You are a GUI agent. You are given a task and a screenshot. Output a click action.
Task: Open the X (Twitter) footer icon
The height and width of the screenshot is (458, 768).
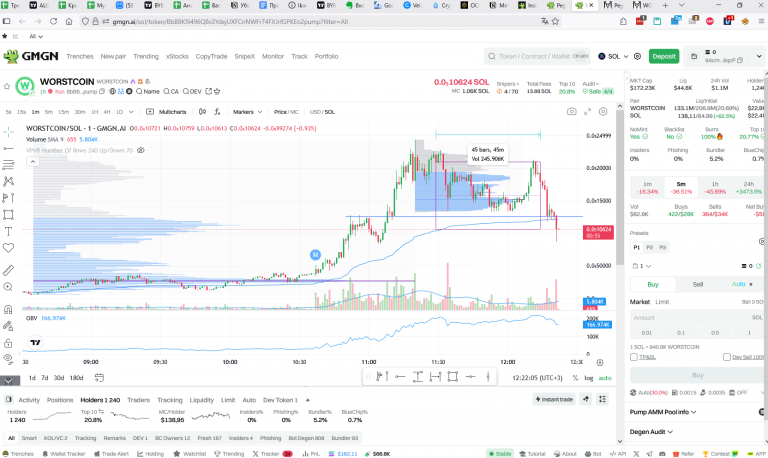pyautogui.click(x=636, y=454)
